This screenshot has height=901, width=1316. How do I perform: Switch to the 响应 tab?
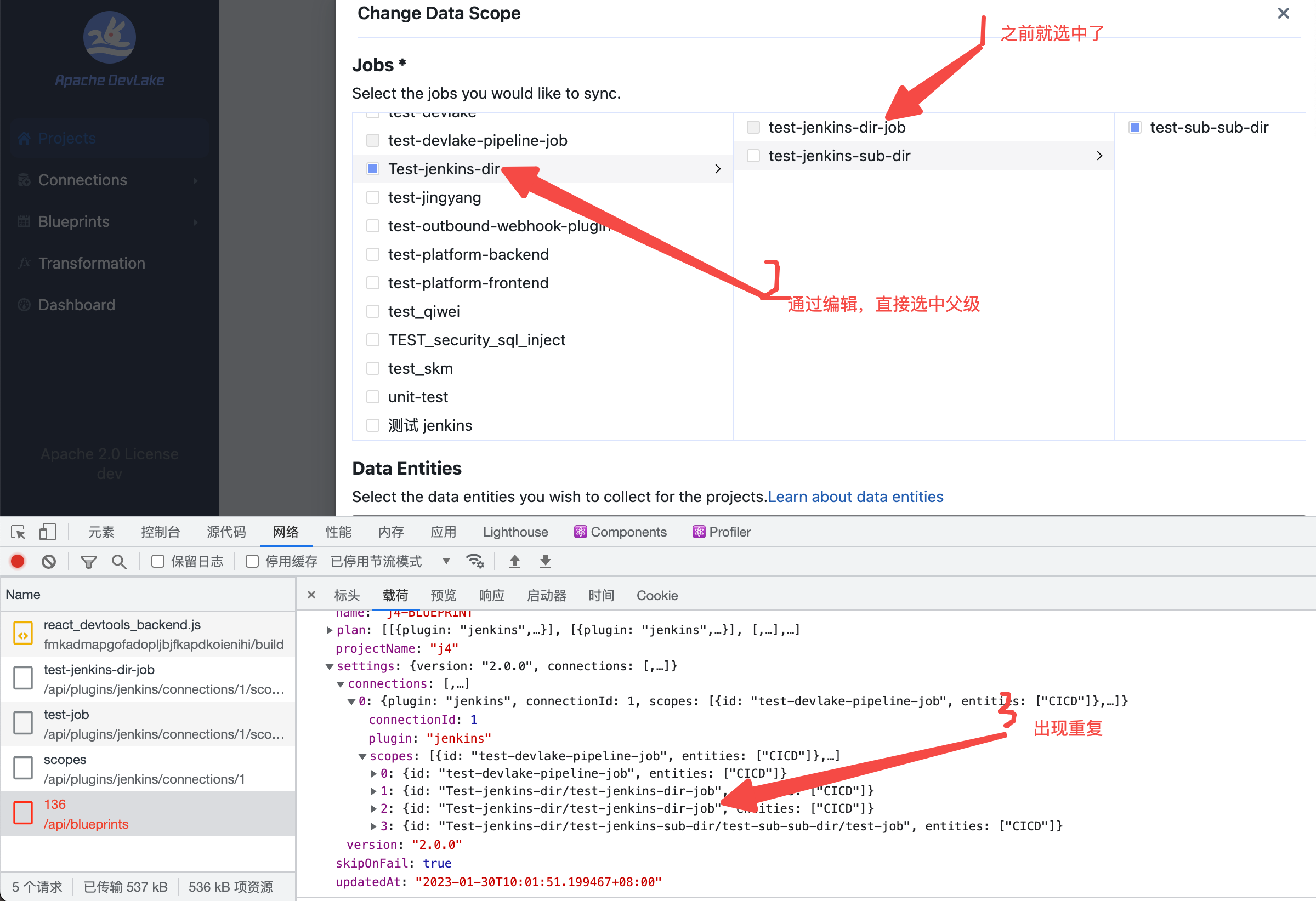pyautogui.click(x=491, y=595)
